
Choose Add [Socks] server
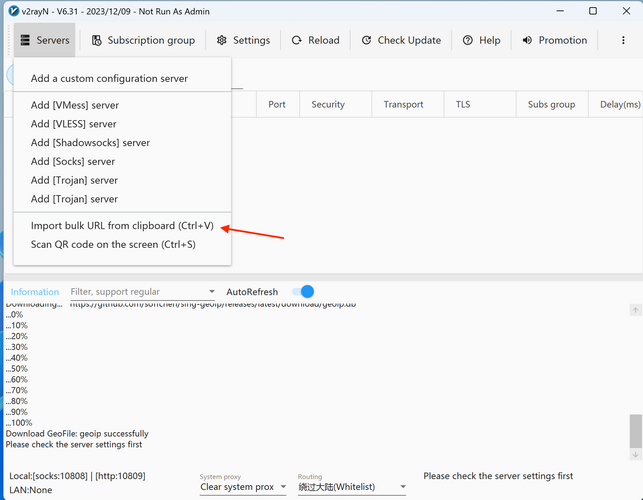point(73,162)
